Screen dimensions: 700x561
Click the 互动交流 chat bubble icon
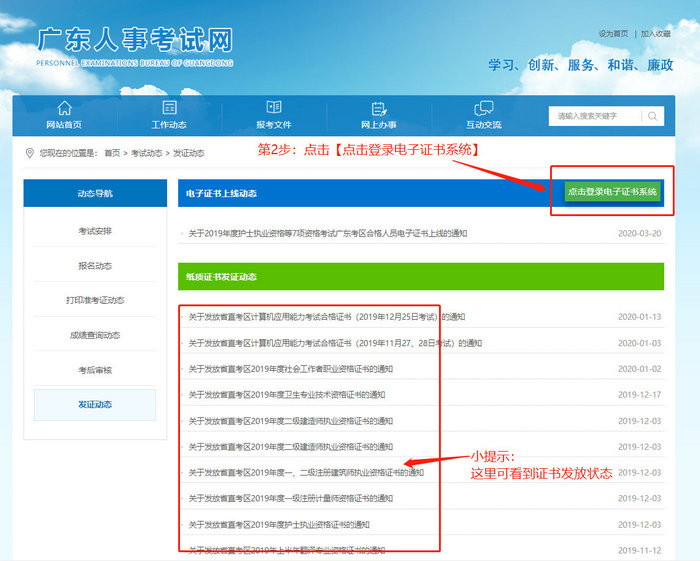click(x=484, y=108)
